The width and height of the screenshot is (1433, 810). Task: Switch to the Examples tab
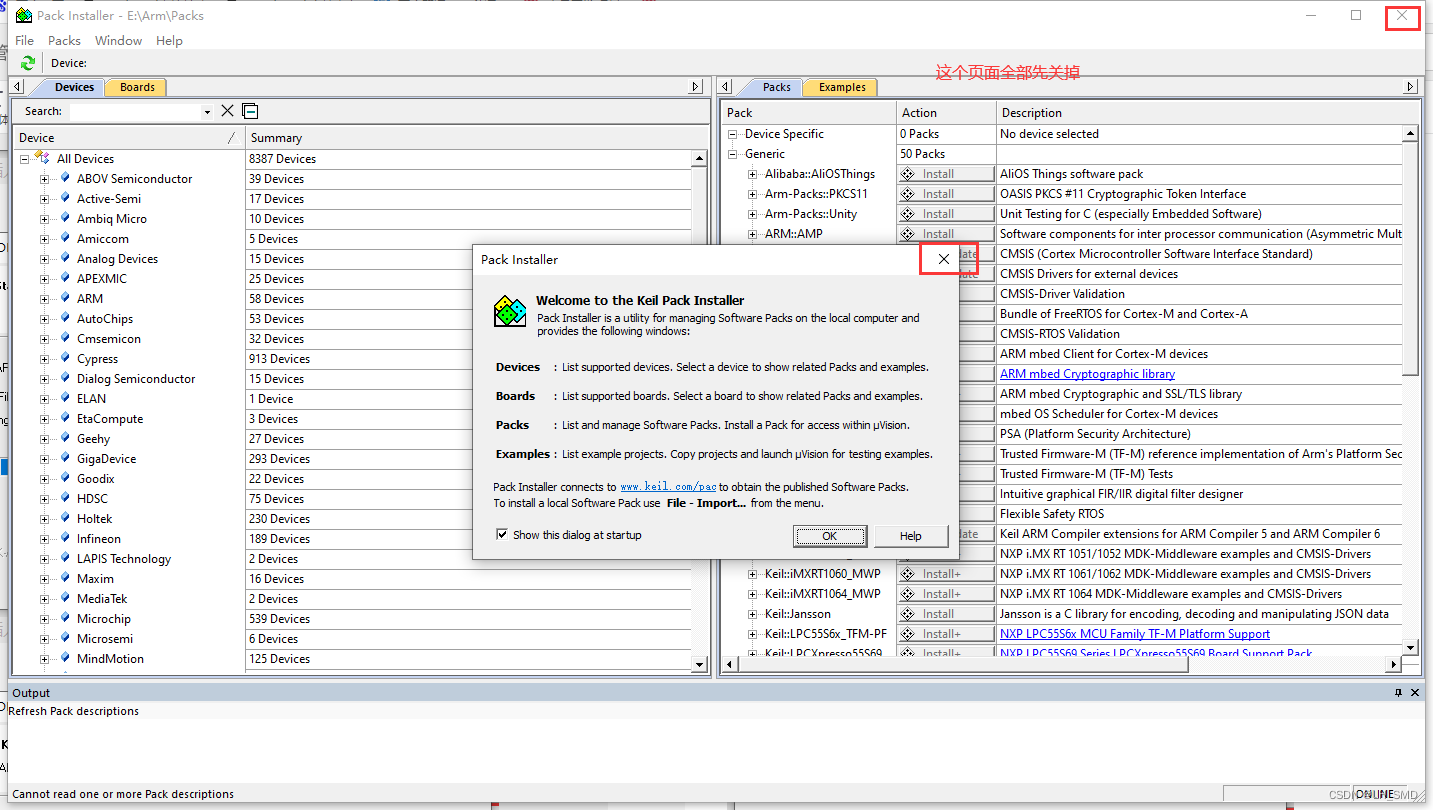click(842, 87)
